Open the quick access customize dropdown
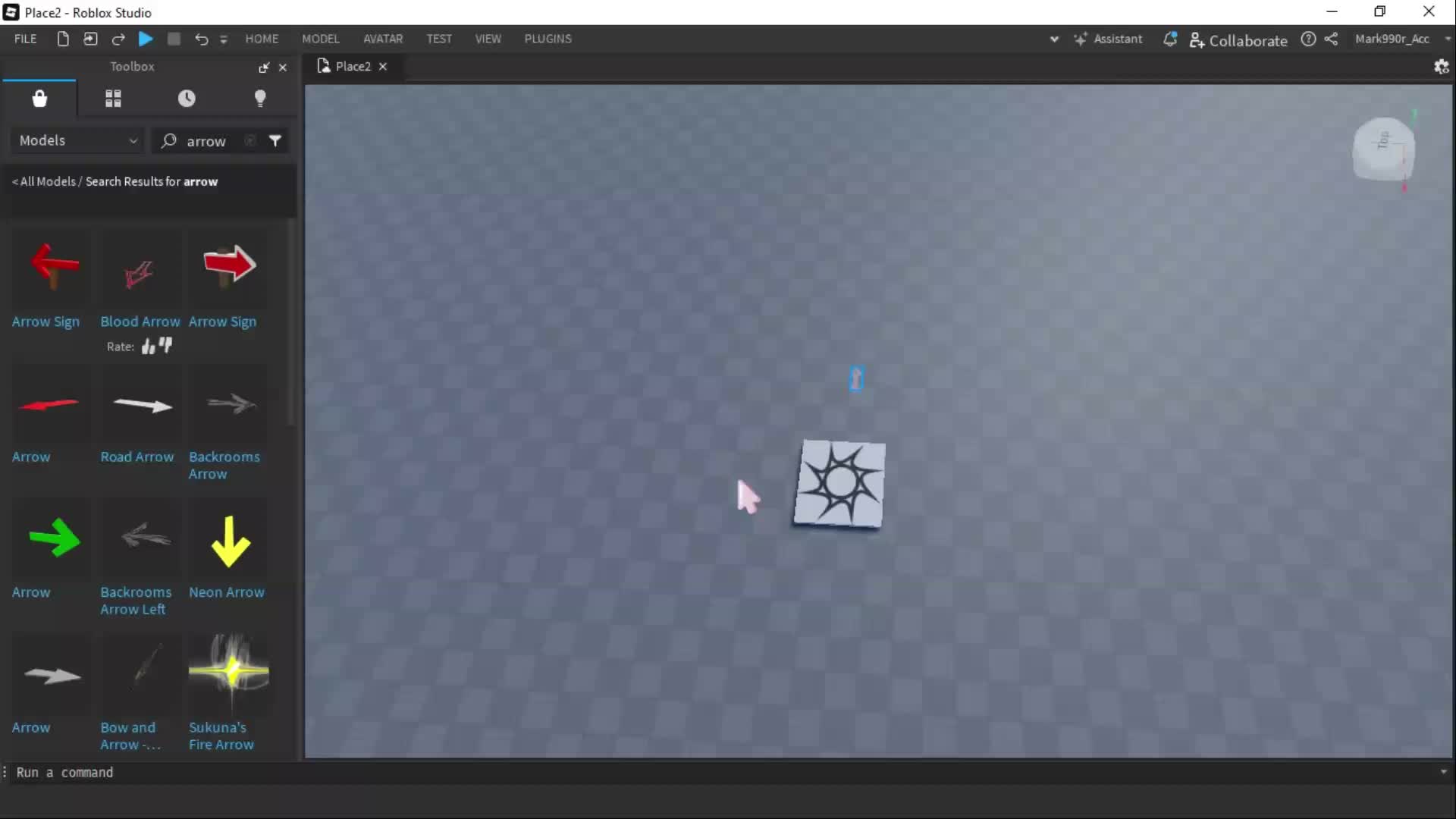 (x=224, y=39)
